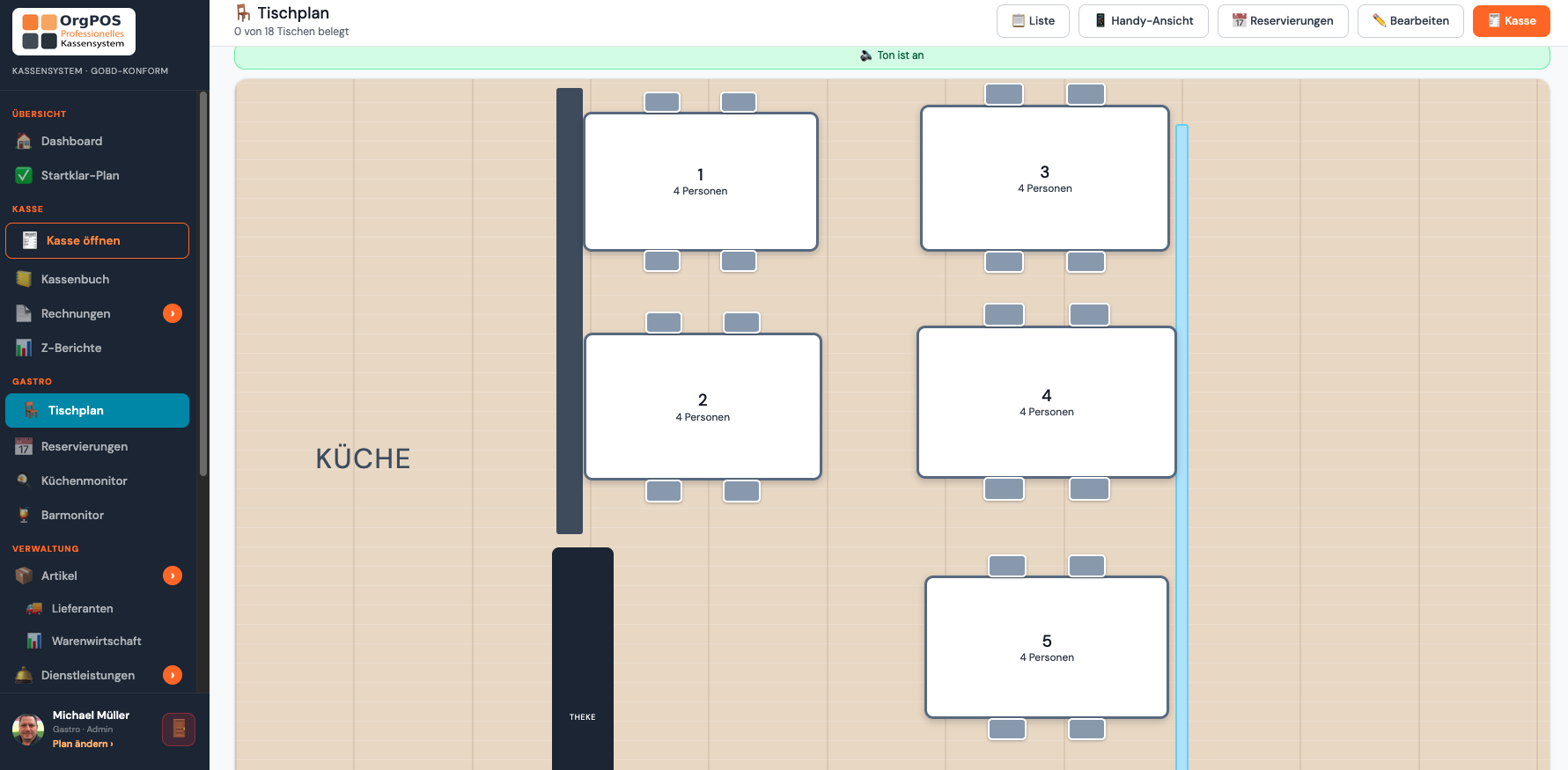Click Bearbeiten to edit the plan

1410,21
